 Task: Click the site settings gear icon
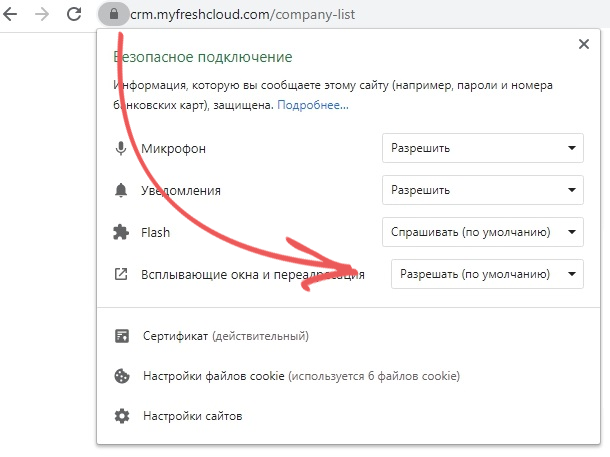pyautogui.click(x=122, y=416)
